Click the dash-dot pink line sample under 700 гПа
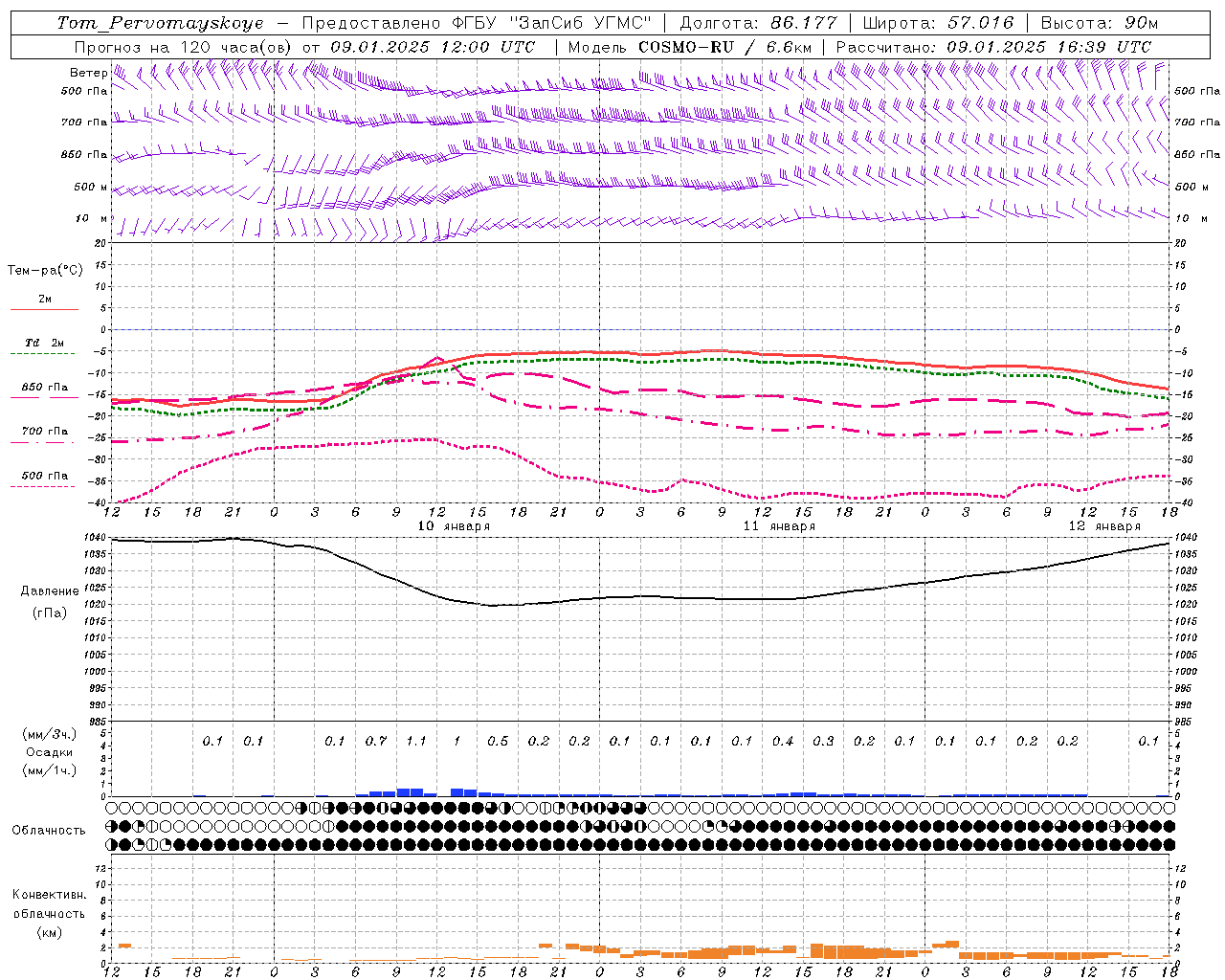Image resolution: width=1225 pixels, height=980 pixels. coord(44,442)
